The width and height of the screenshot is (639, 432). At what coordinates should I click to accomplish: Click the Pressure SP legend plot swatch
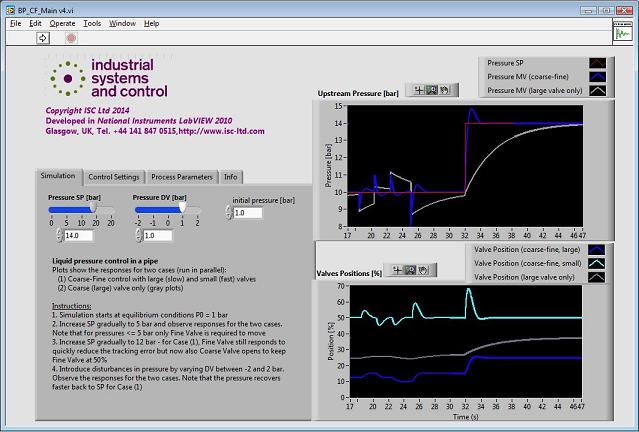(x=597, y=63)
